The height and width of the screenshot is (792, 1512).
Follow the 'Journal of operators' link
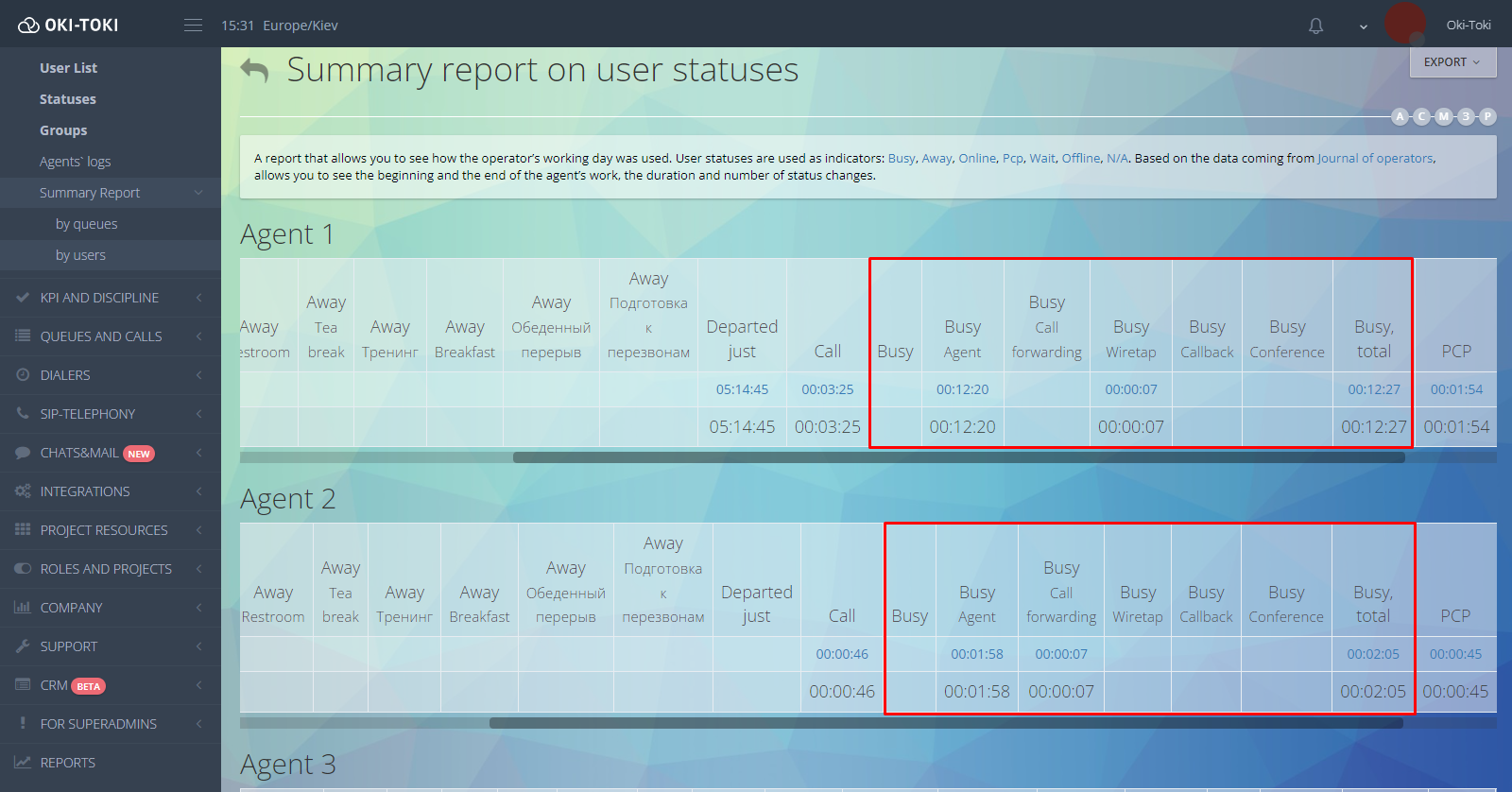click(x=1375, y=159)
